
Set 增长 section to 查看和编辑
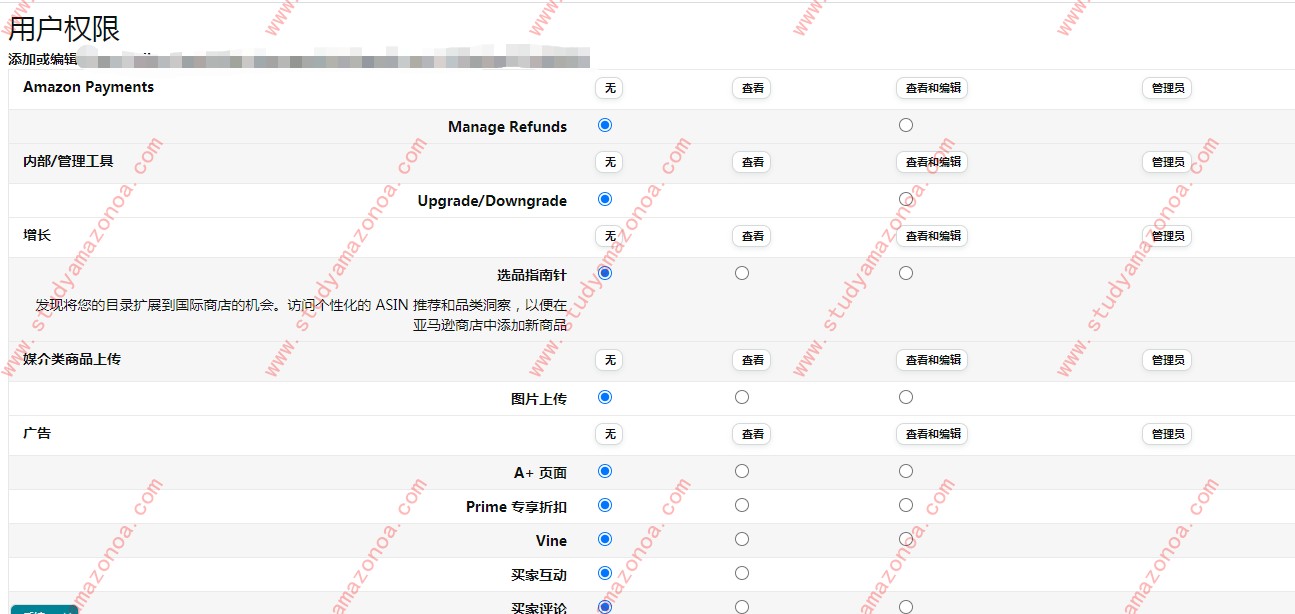pyautogui.click(x=932, y=236)
